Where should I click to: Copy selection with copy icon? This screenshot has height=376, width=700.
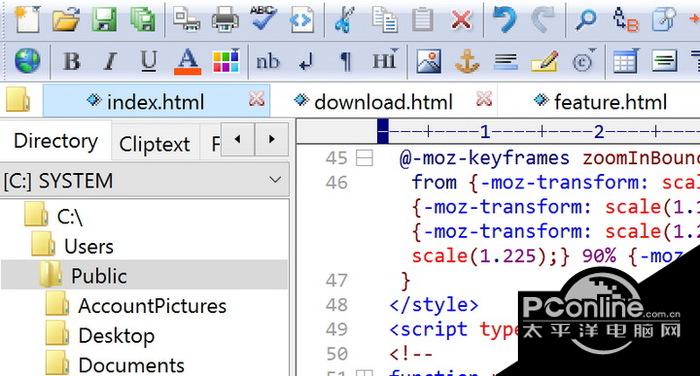pos(385,20)
